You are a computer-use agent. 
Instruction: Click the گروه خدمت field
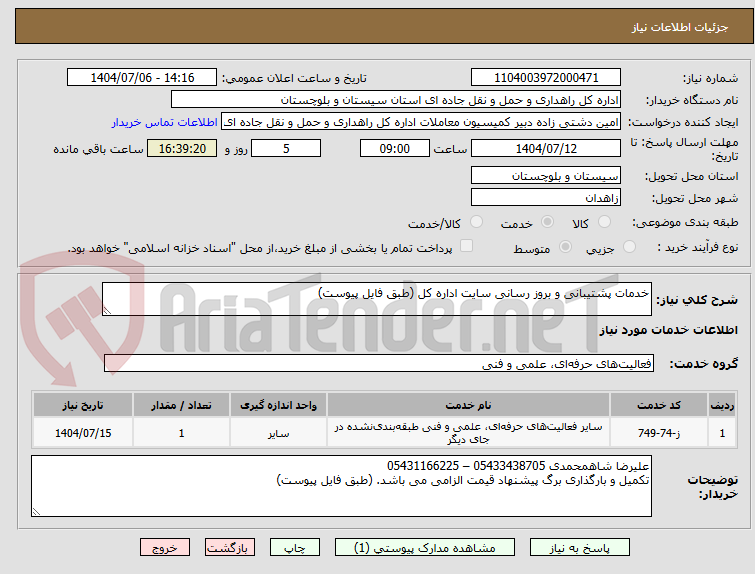click(x=379, y=364)
